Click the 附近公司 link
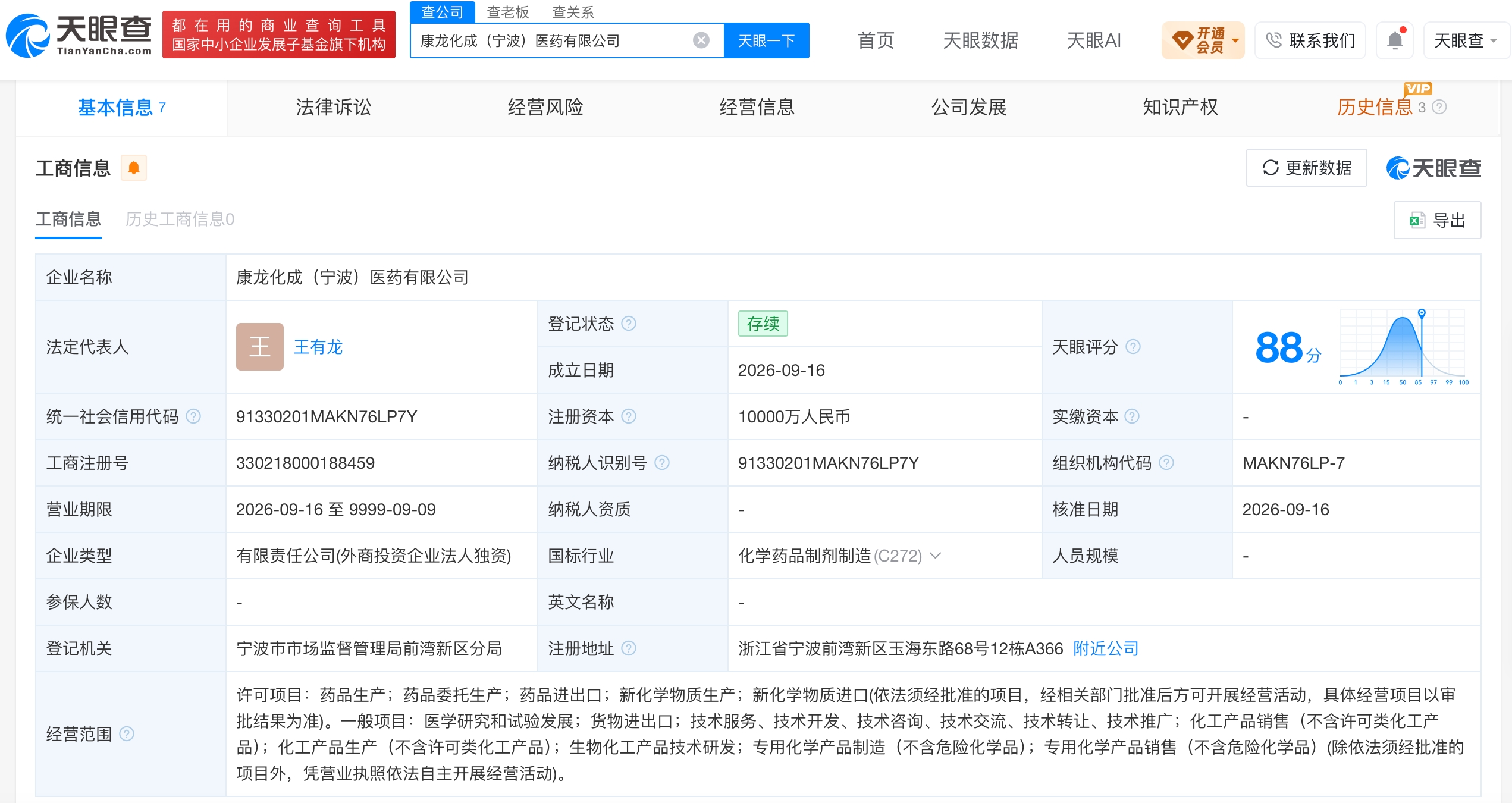 click(1106, 648)
